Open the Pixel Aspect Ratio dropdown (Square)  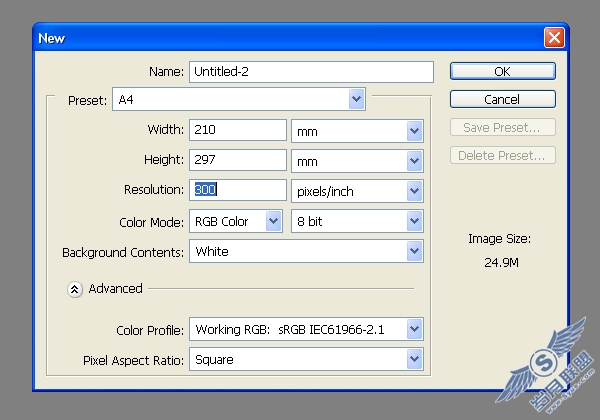(x=306, y=359)
